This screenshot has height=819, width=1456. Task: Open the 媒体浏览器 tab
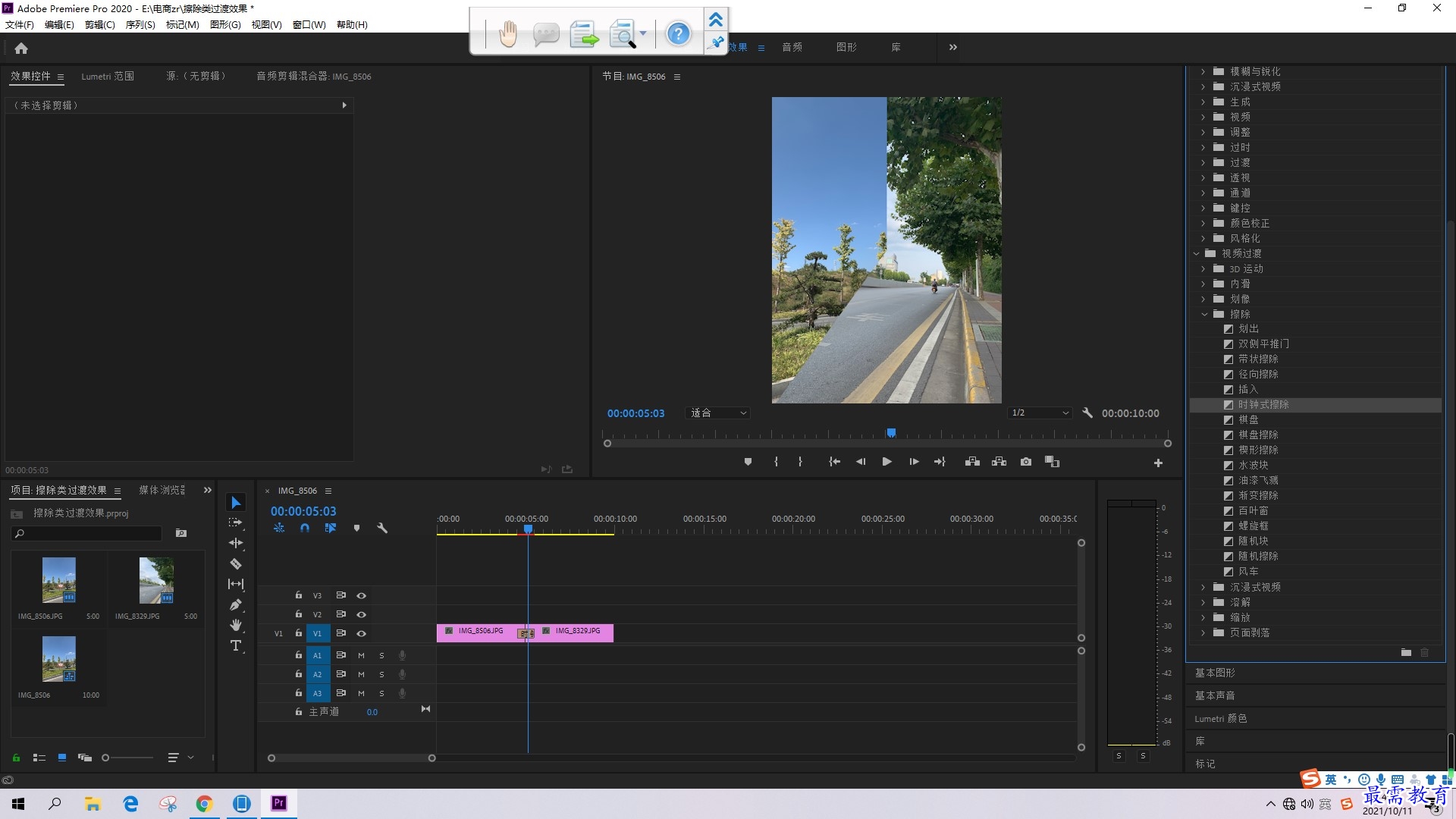(162, 491)
